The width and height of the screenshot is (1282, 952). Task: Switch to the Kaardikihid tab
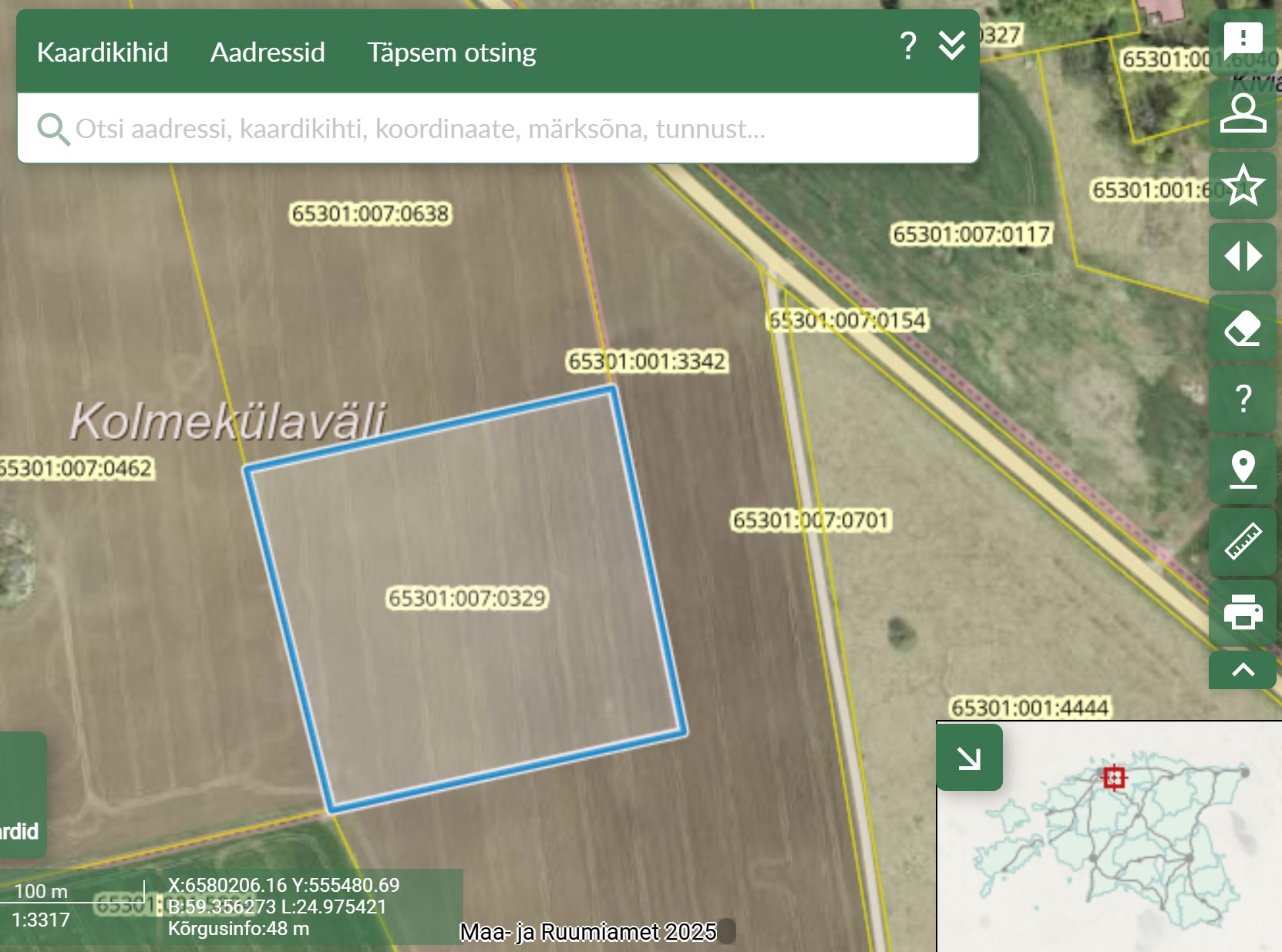point(103,52)
